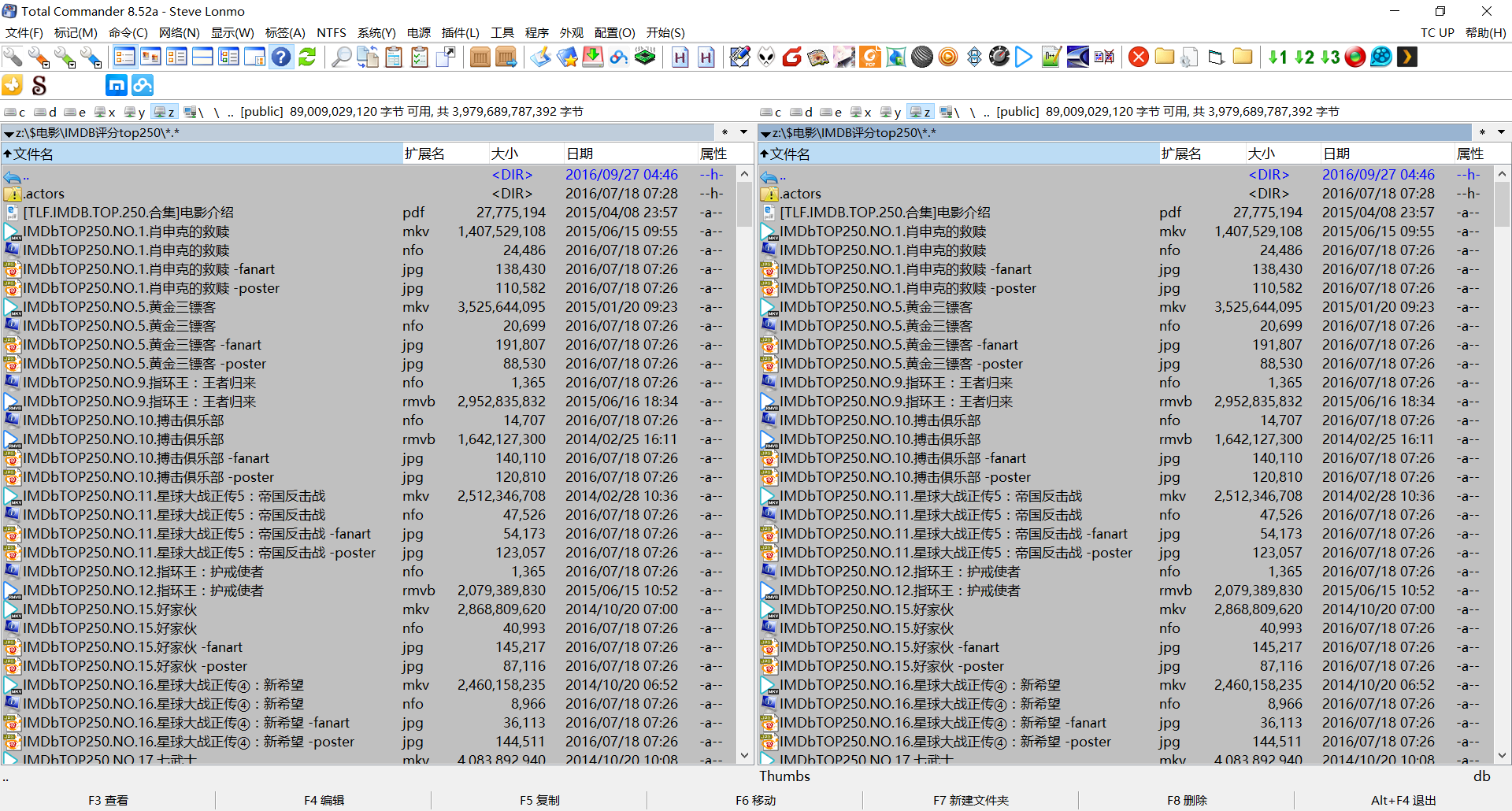The height and width of the screenshot is (811, 1512).
Task: Click the green circuit chip icon
Action: [645, 57]
